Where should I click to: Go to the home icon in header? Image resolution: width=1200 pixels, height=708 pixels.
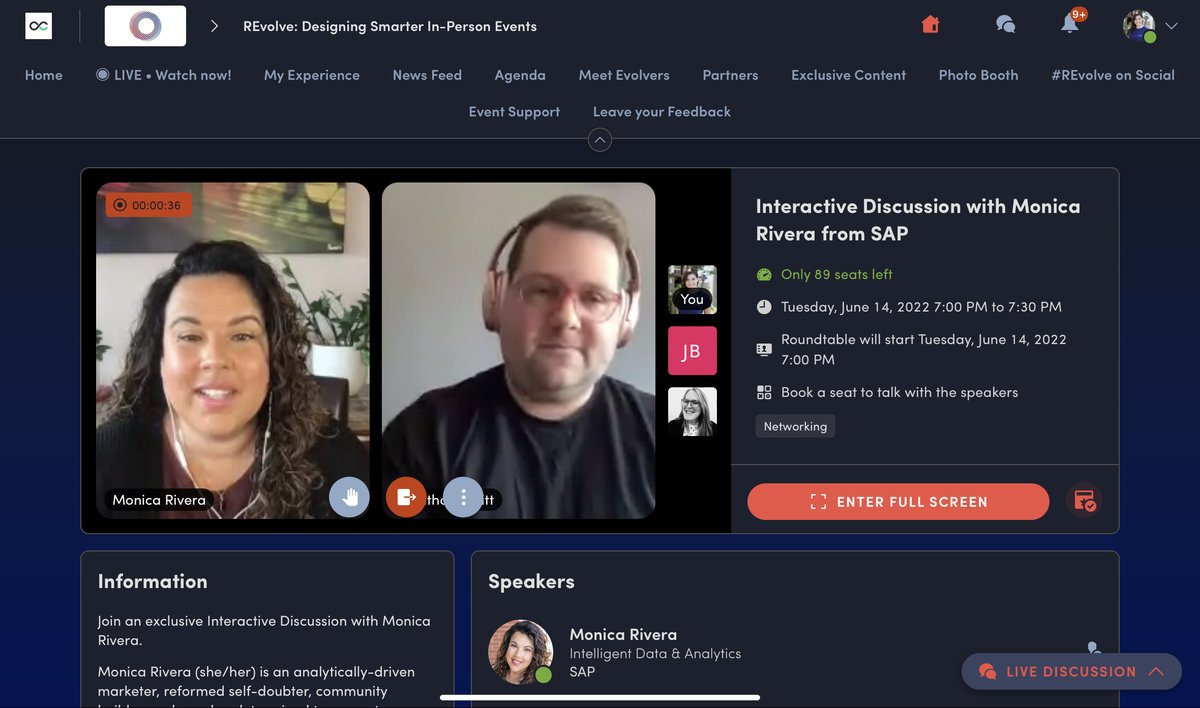[930, 25]
